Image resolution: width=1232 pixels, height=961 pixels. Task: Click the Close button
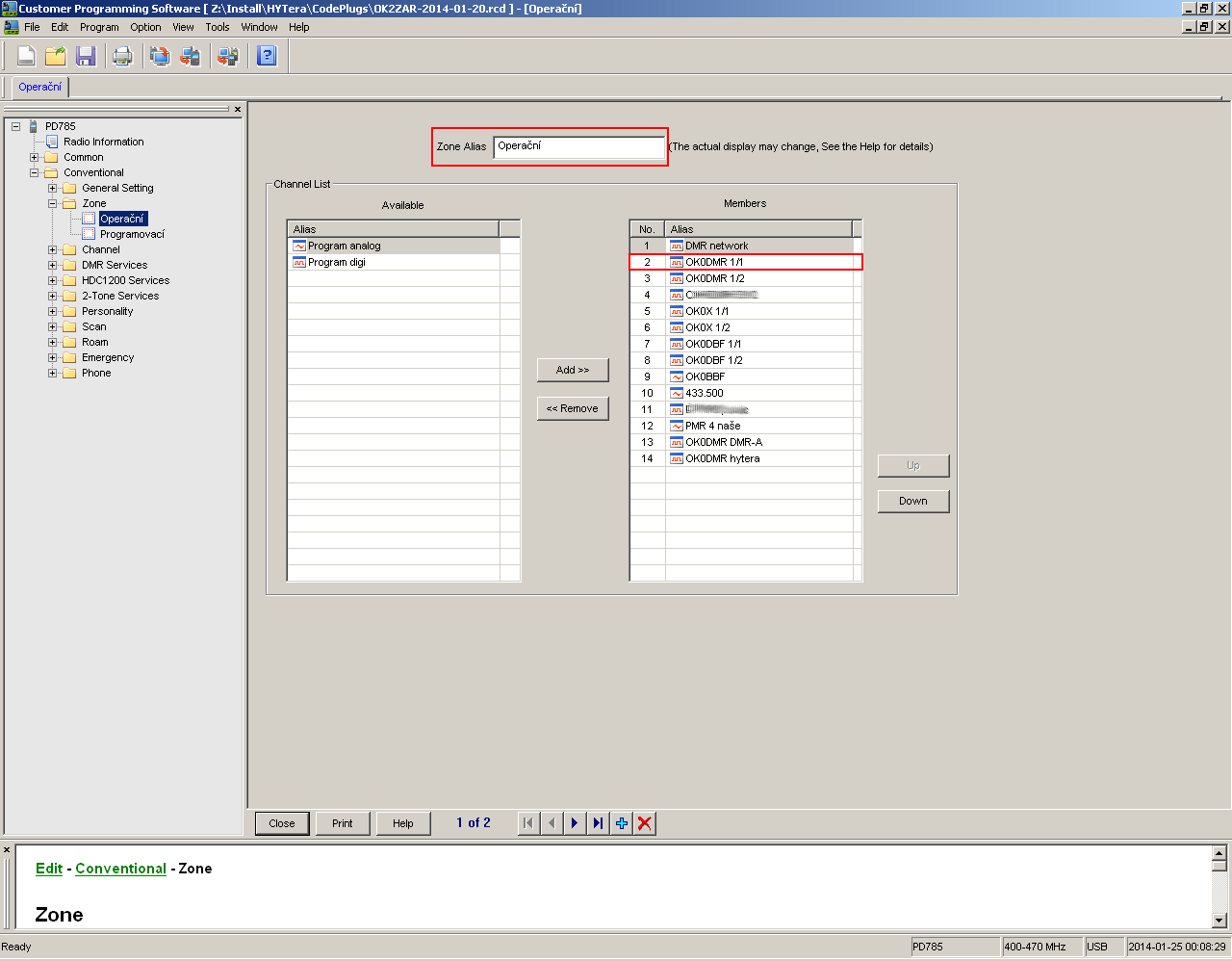click(282, 823)
